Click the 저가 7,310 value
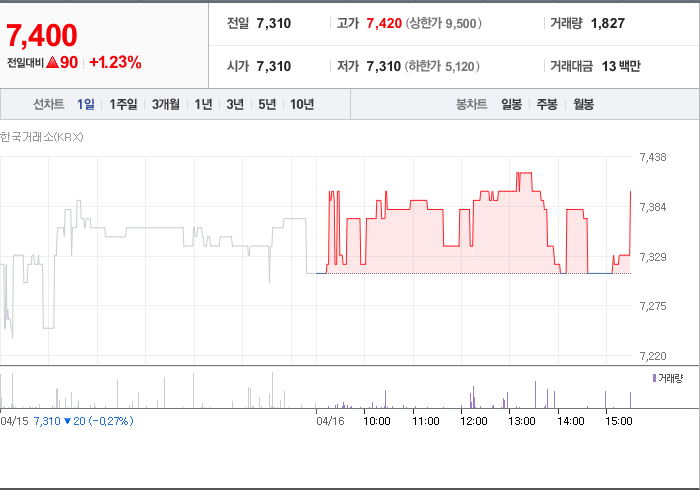 point(383,66)
